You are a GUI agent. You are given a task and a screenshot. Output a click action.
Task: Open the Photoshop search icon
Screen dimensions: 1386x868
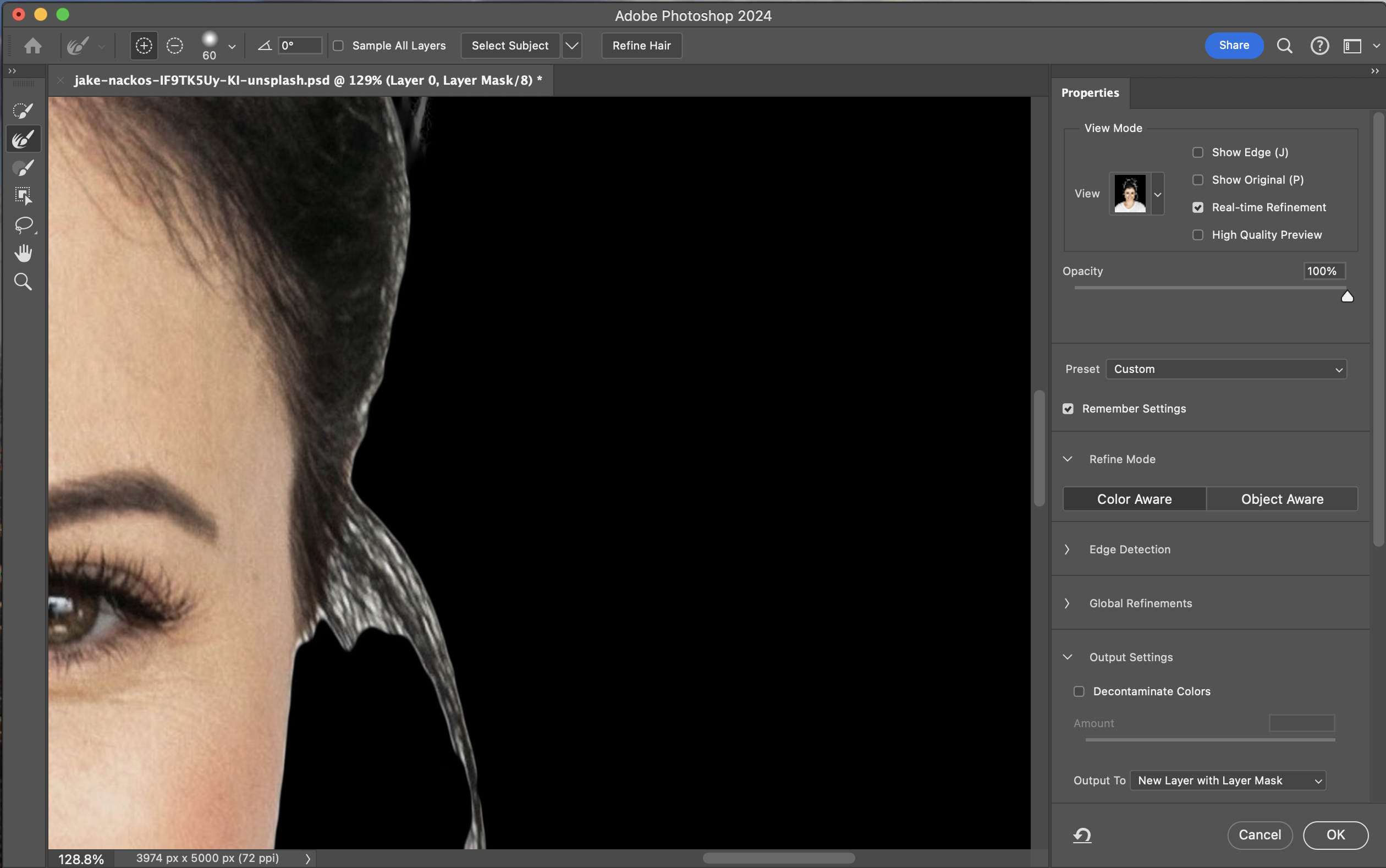pyautogui.click(x=1284, y=45)
